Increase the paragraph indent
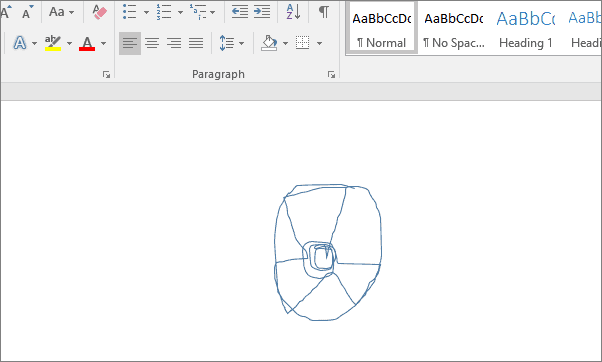The height and width of the screenshot is (362, 602). coord(262,12)
